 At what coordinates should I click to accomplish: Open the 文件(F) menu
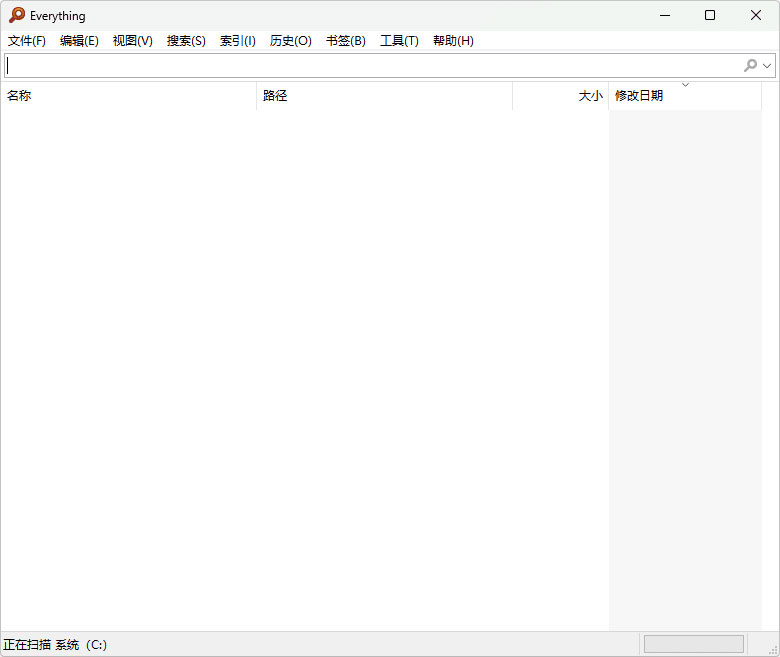coord(27,41)
